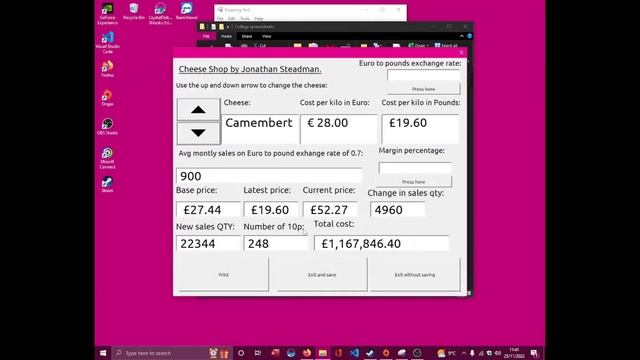This screenshot has width=640, height=360.
Task: Open TeamViewer desktop icon
Action: pyautogui.click(x=187, y=11)
